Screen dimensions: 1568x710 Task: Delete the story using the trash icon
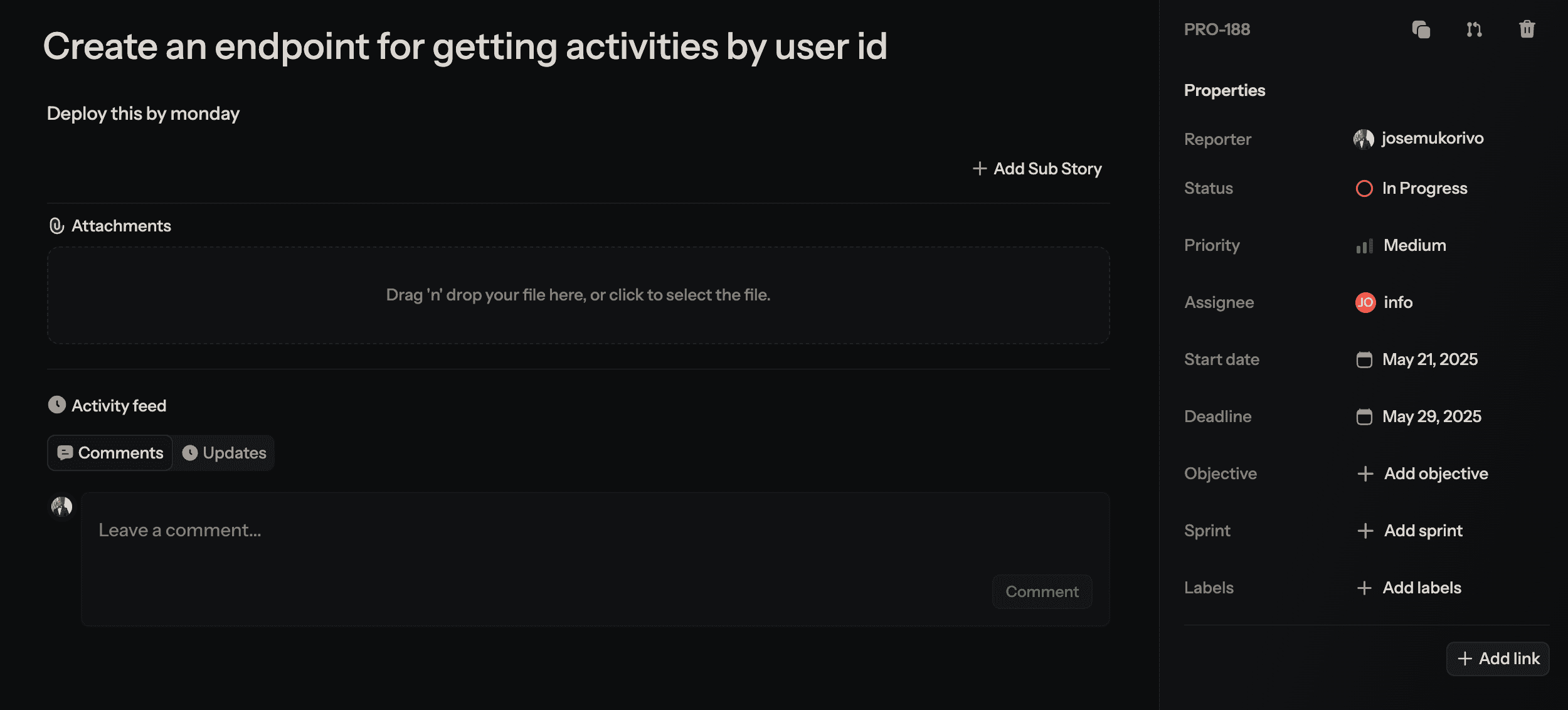tap(1527, 29)
